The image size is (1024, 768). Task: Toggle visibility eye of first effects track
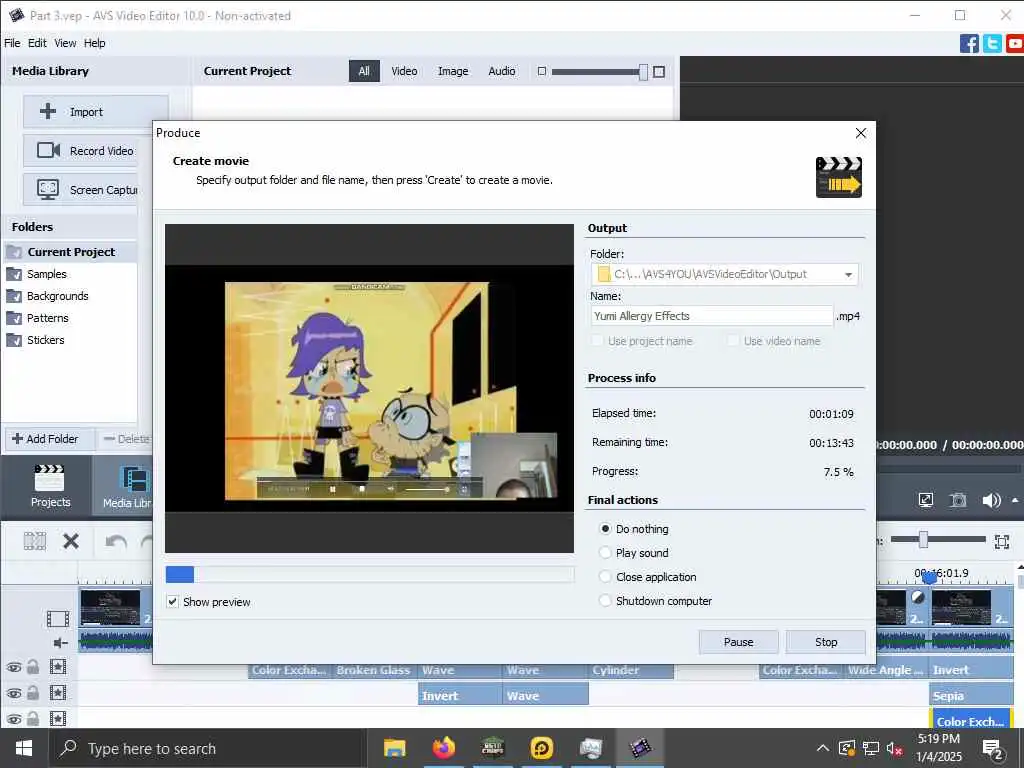pos(14,667)
